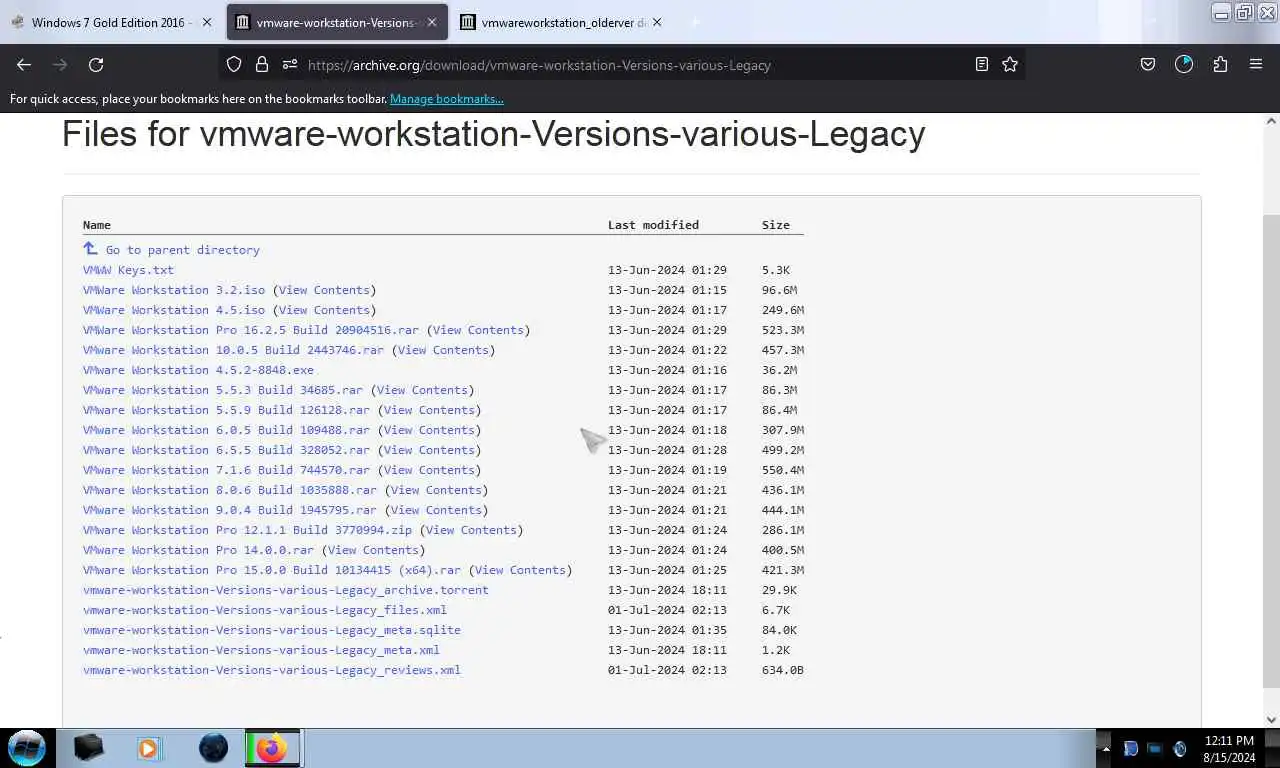
Task: Open the Legacy_reviews.xml file
Action: pyautogui.click(x=272, y=670)
